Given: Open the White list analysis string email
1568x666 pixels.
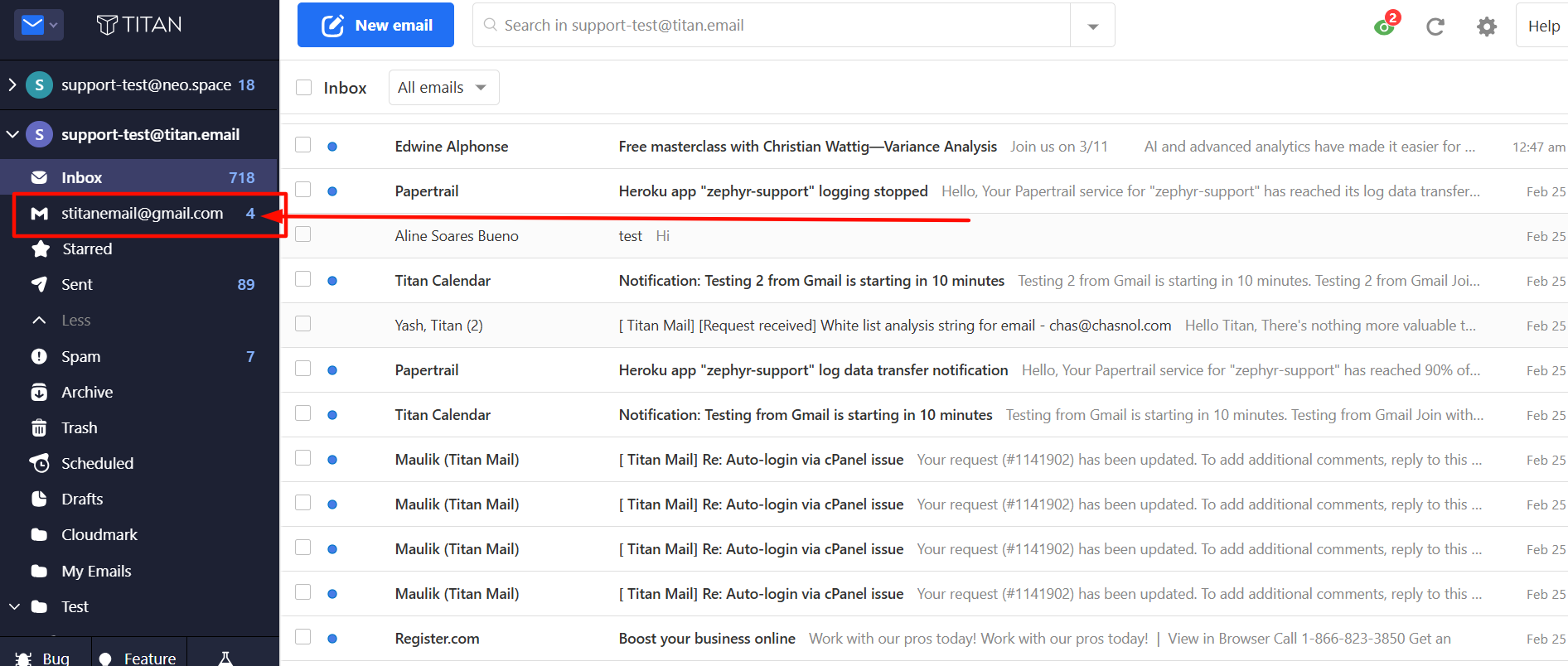Looking at the screenshot, I should pos(924,326).
